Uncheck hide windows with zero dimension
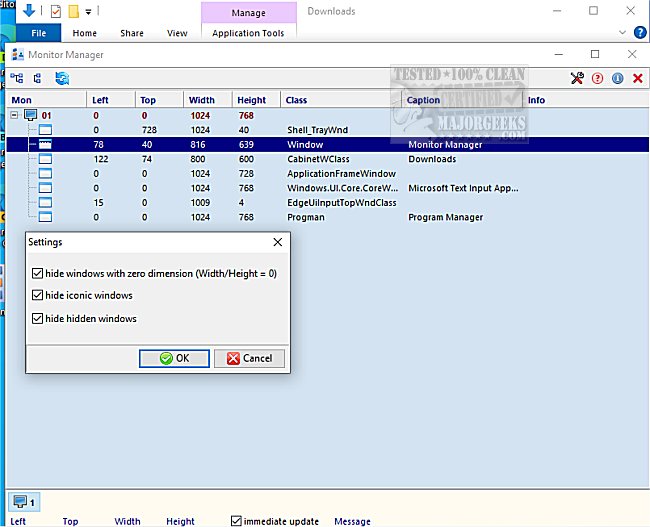The image size is (650, 527). 38,273
